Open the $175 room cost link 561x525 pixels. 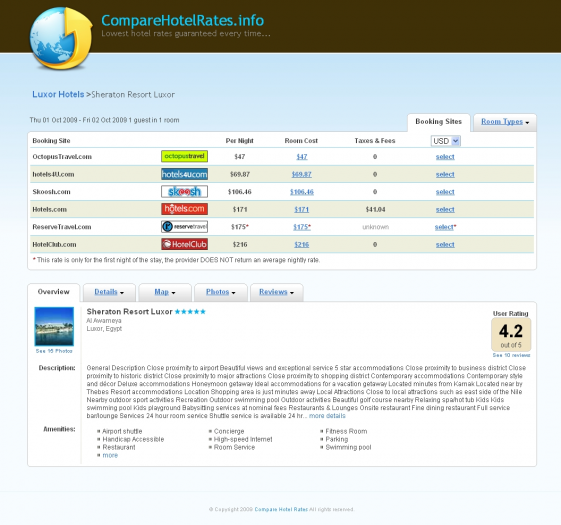(x=302, y=227)
